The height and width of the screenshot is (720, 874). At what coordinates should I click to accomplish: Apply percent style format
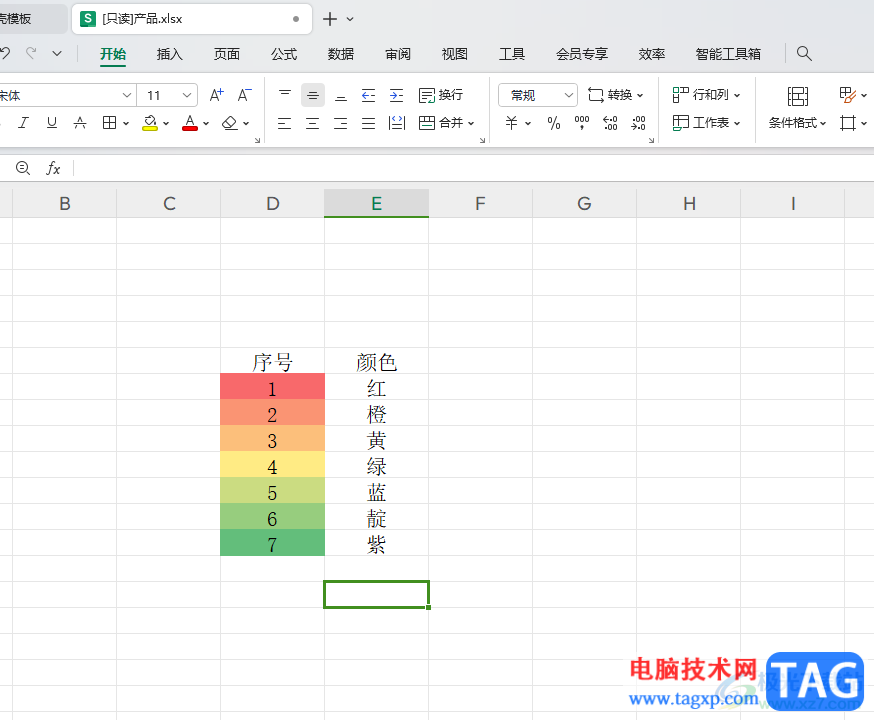point(553,123)
